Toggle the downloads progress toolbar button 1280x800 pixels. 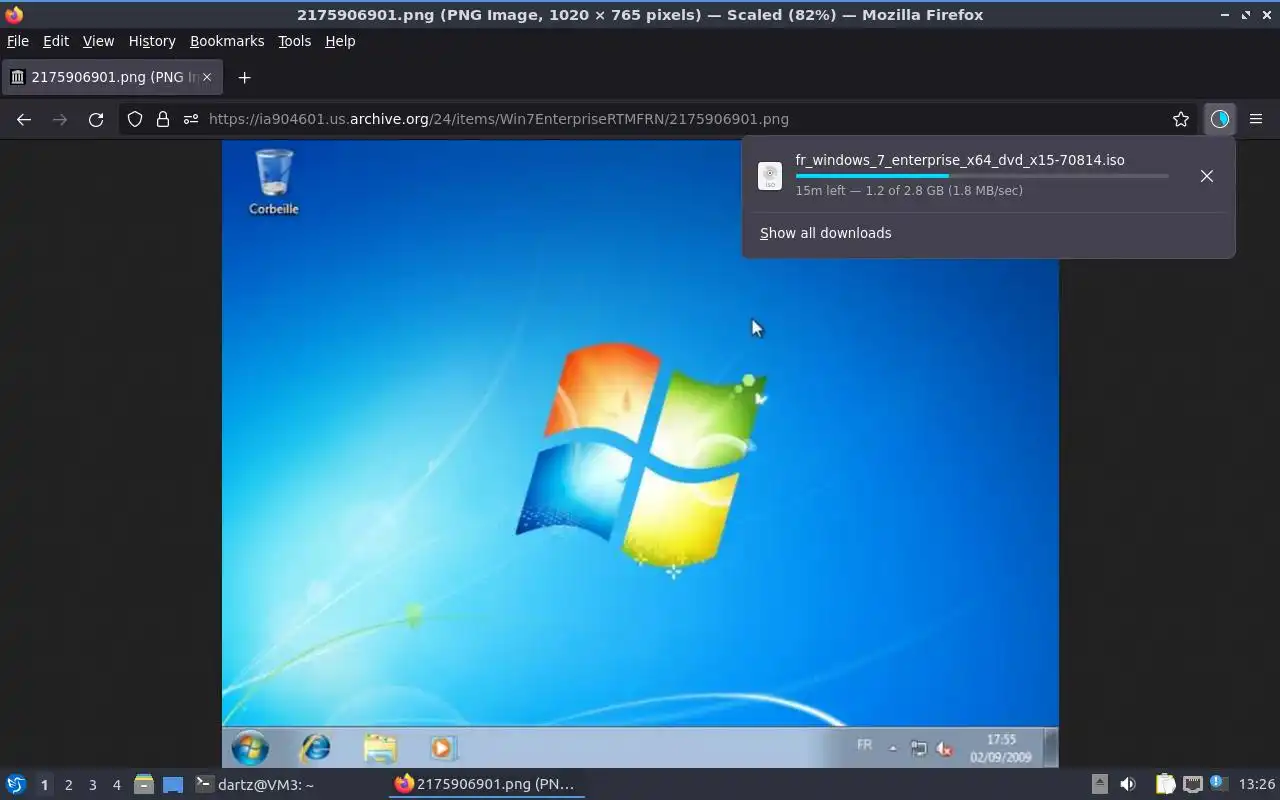point(1220,119)
